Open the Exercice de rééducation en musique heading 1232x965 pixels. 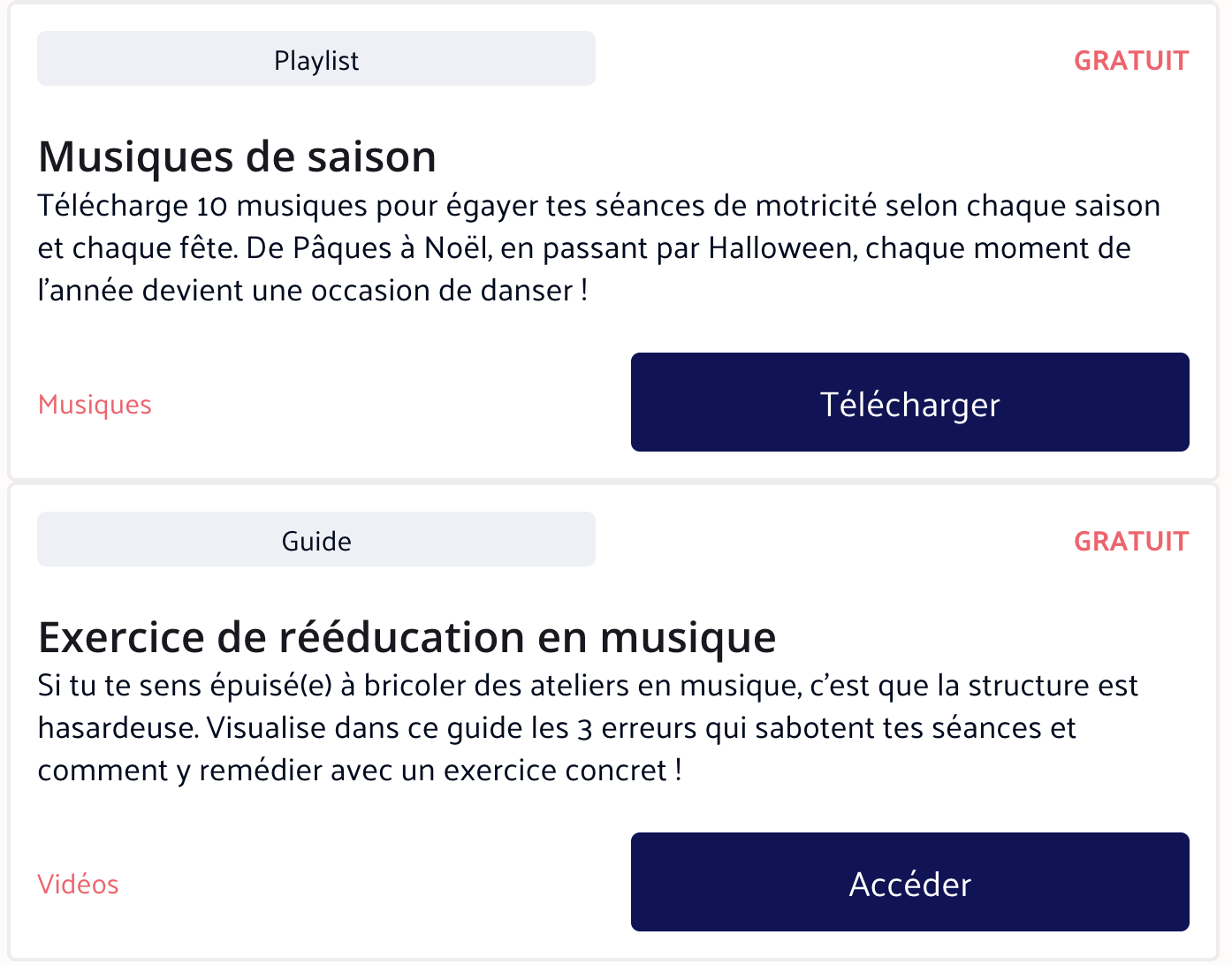pos(407,637)
